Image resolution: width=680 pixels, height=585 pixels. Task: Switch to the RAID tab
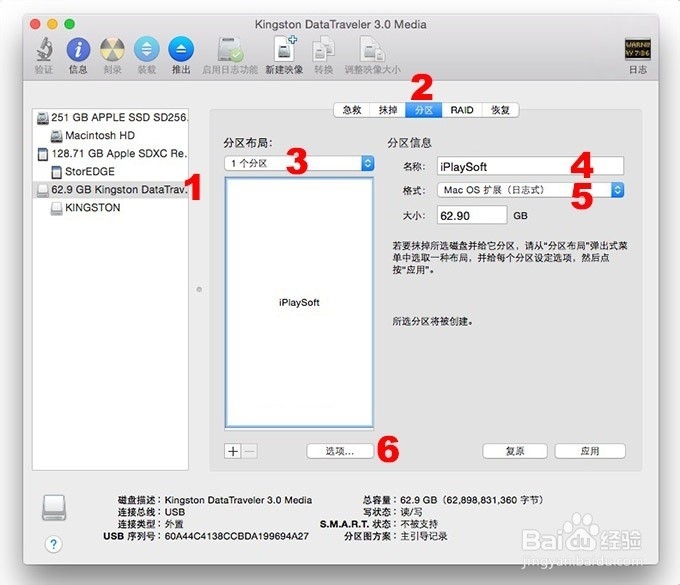click(461, 110)
